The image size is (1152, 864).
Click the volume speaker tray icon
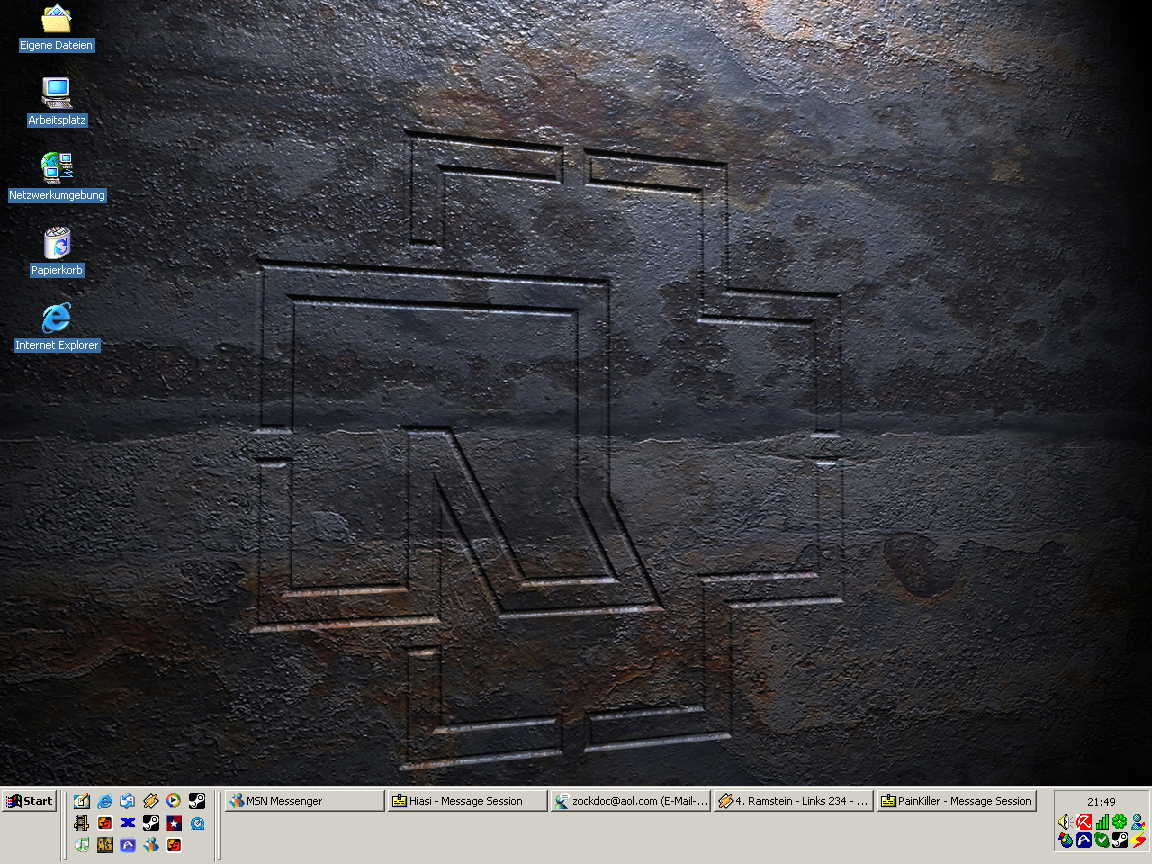[1065, 822]
